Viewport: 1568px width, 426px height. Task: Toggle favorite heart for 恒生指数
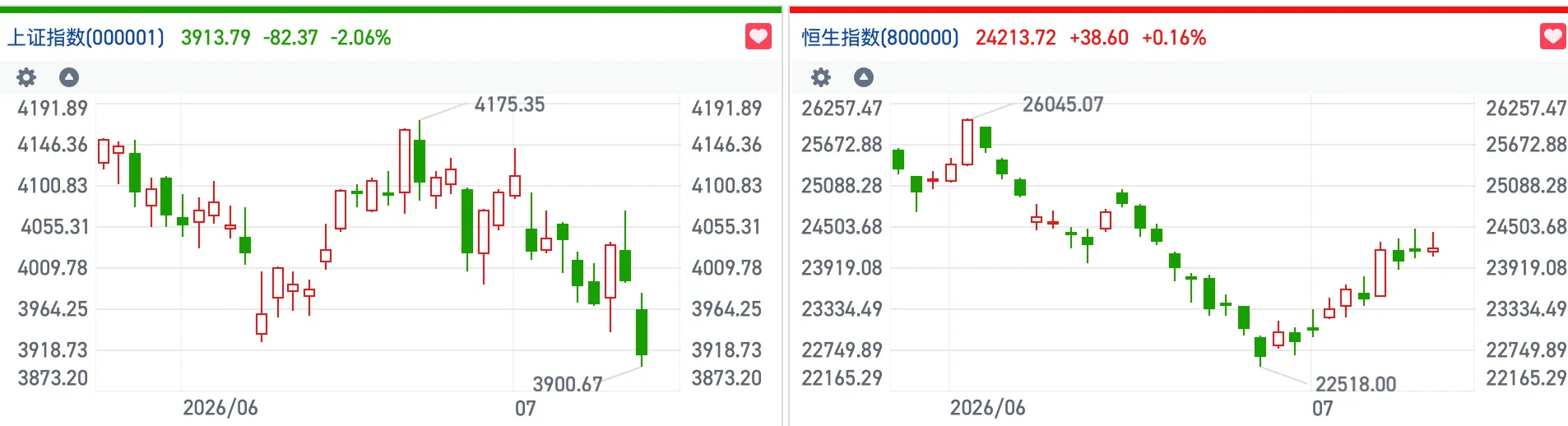tap(1553, 36)
